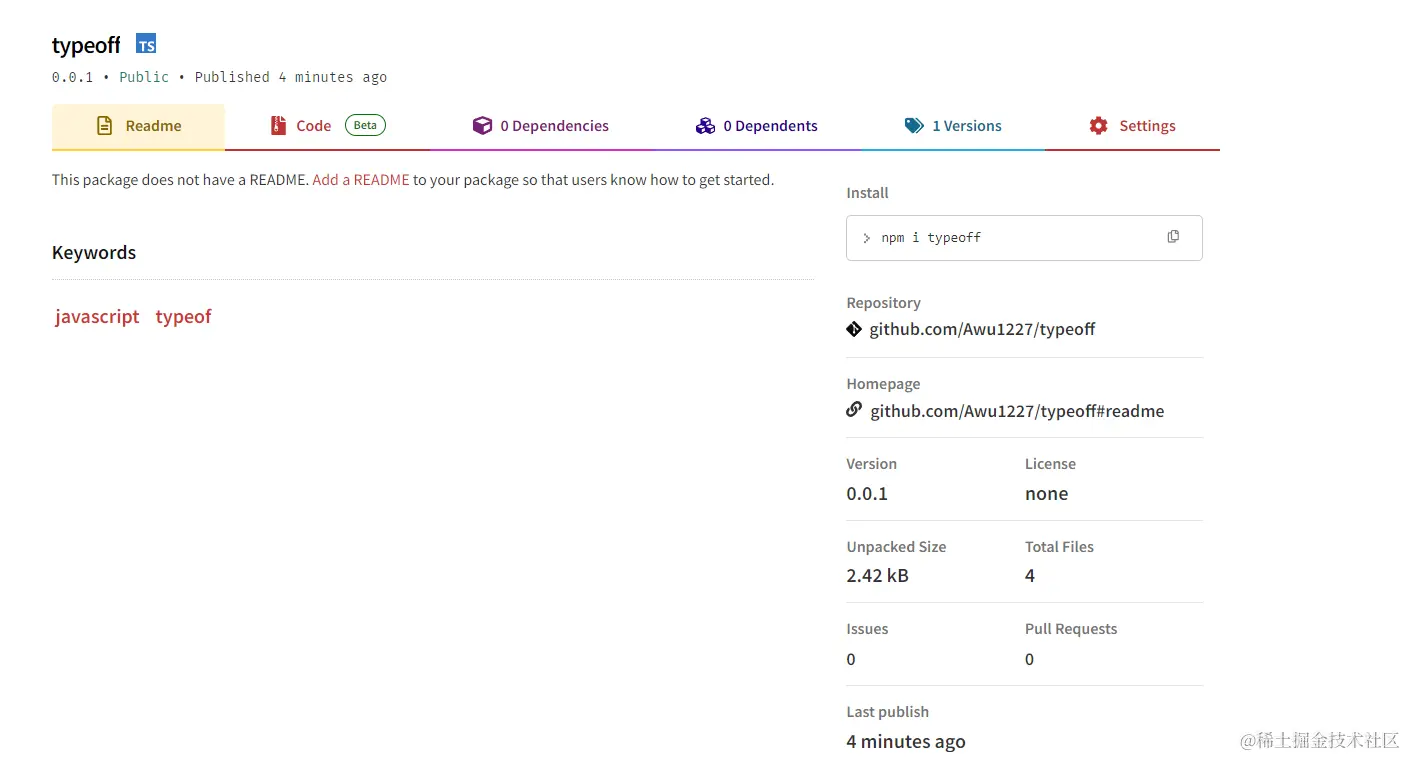
Task: Click the TypeScript TS badge icon
Action: pyautogui.click(x=146, y=45)
